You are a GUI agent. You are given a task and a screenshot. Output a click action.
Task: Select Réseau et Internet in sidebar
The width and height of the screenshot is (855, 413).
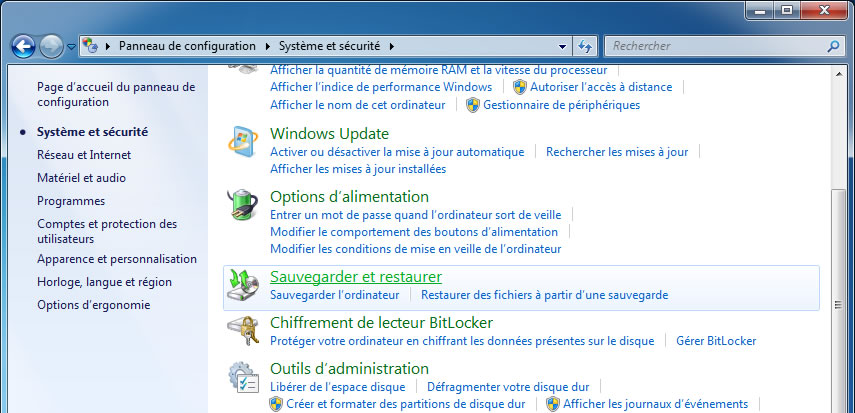(84, 155)
